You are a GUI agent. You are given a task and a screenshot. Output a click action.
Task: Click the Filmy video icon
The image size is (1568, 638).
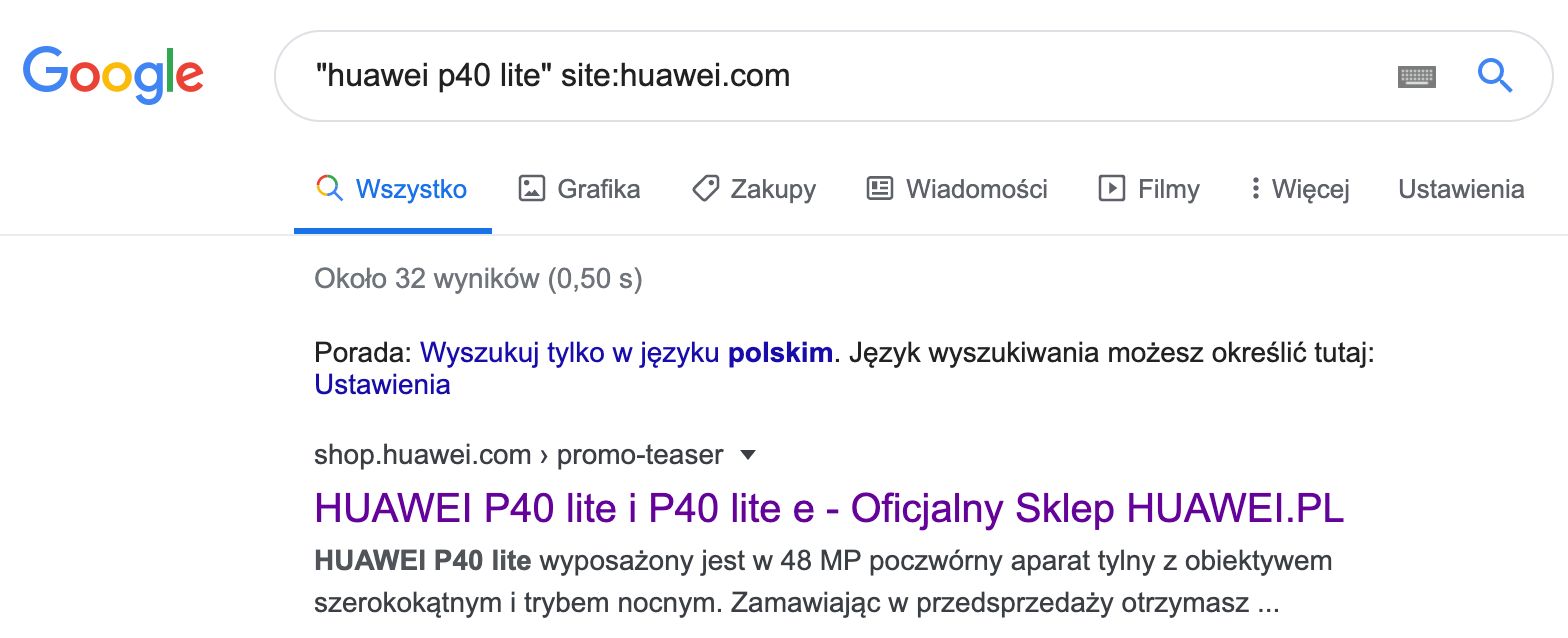tap(1110, 188)
